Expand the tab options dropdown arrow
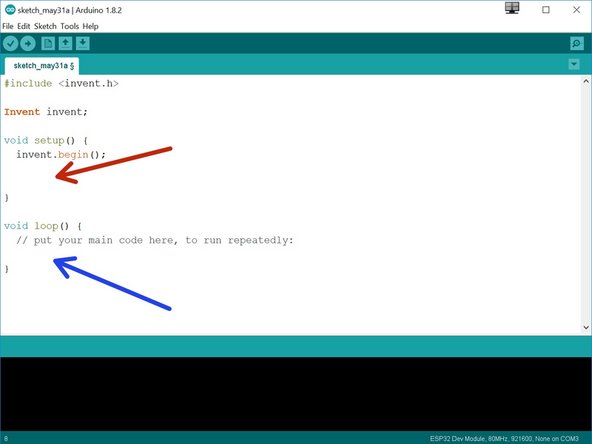 574,65
